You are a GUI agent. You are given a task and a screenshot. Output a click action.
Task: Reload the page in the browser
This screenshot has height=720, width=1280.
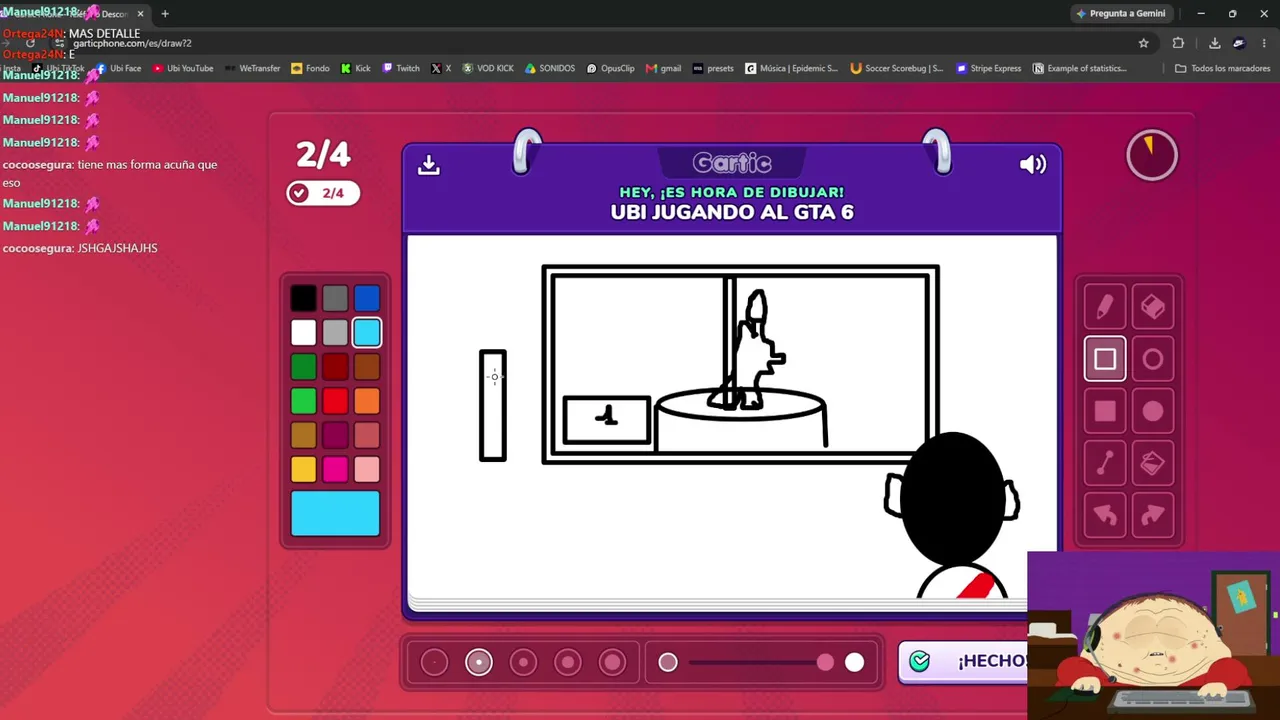click(x=30, y=43)
